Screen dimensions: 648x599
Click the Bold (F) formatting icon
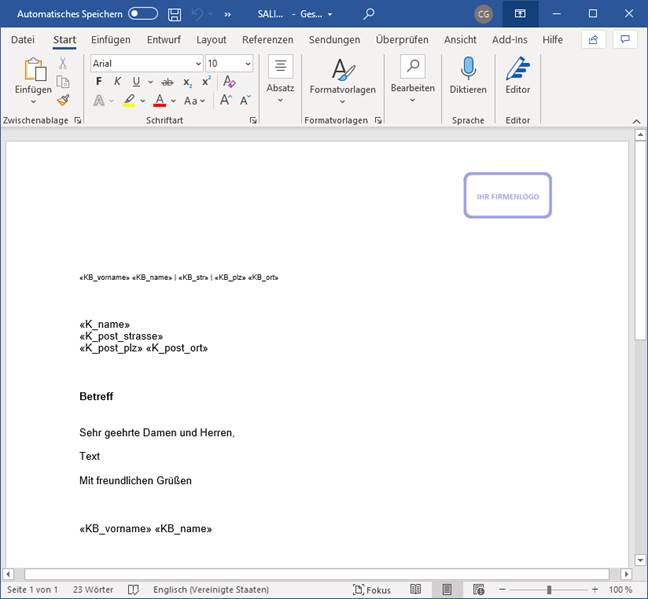click(100, 82)
